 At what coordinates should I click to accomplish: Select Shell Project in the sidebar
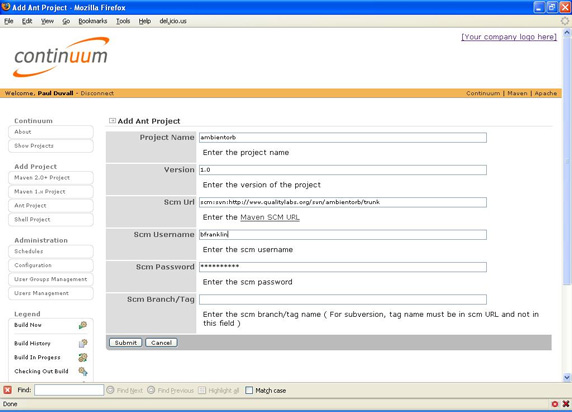pyautogui.click(x=51, y=219)
